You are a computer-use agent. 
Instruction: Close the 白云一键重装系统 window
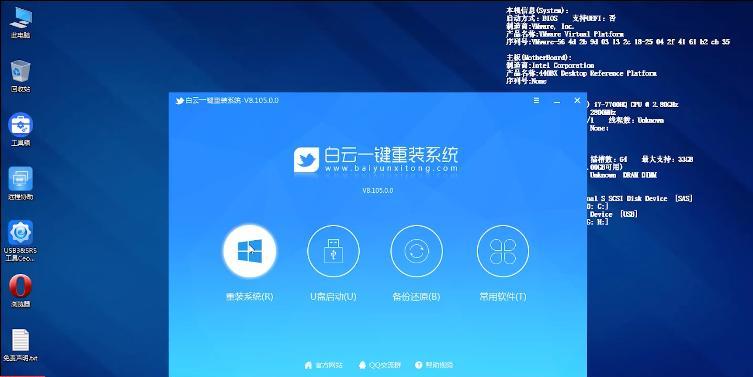(577, 100)
